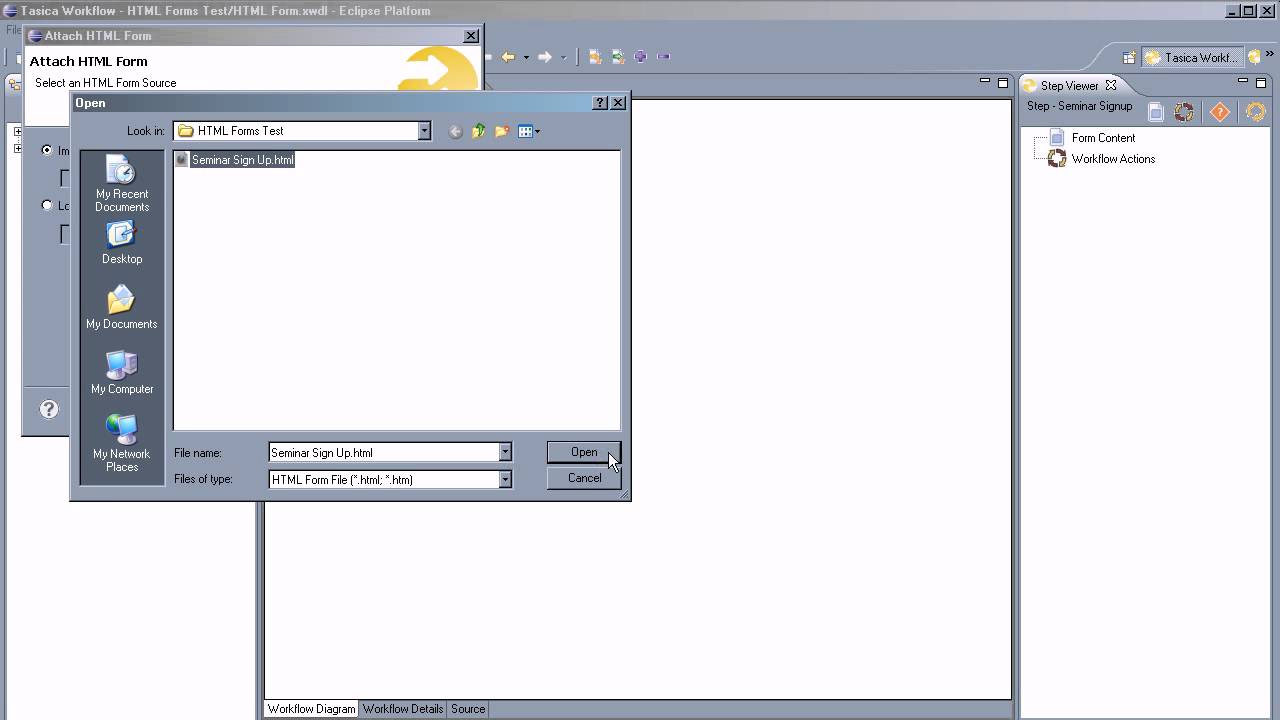
Task: Show Form Content via Step Viewer toolbar icon
Action: pyautogui.click(x=1156, y=112)
